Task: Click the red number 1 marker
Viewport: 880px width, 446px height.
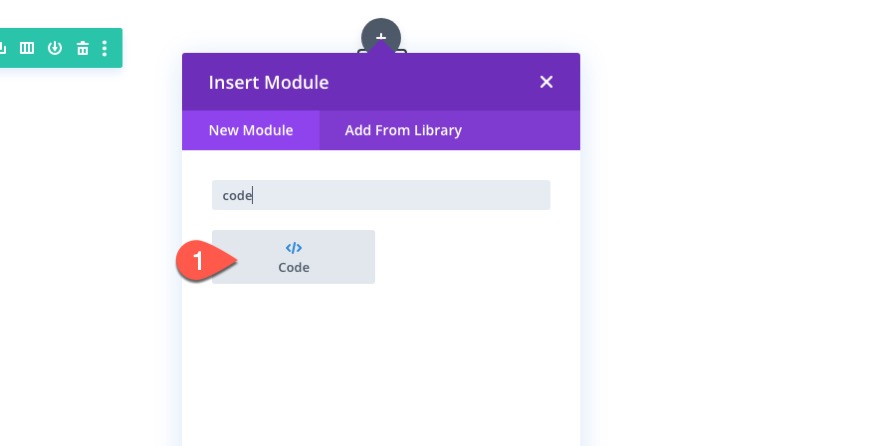Action: [199, 262]
